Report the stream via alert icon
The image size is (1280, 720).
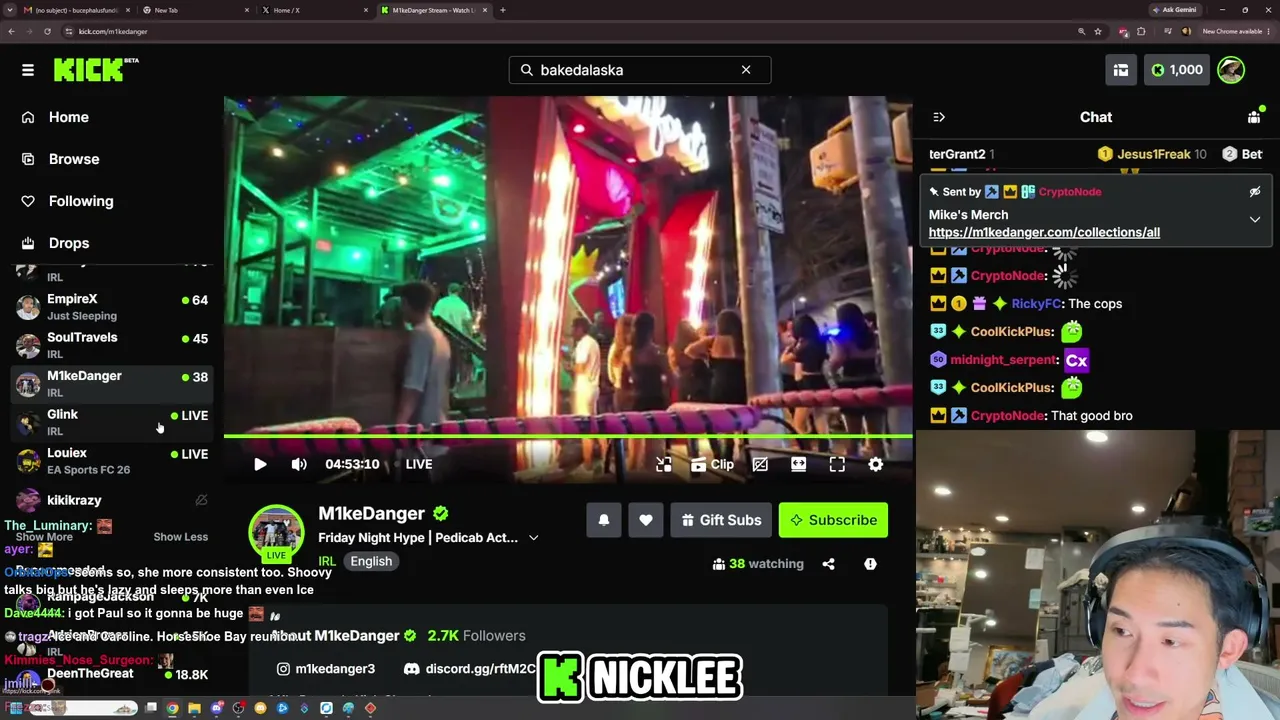(x=870, y=564)
